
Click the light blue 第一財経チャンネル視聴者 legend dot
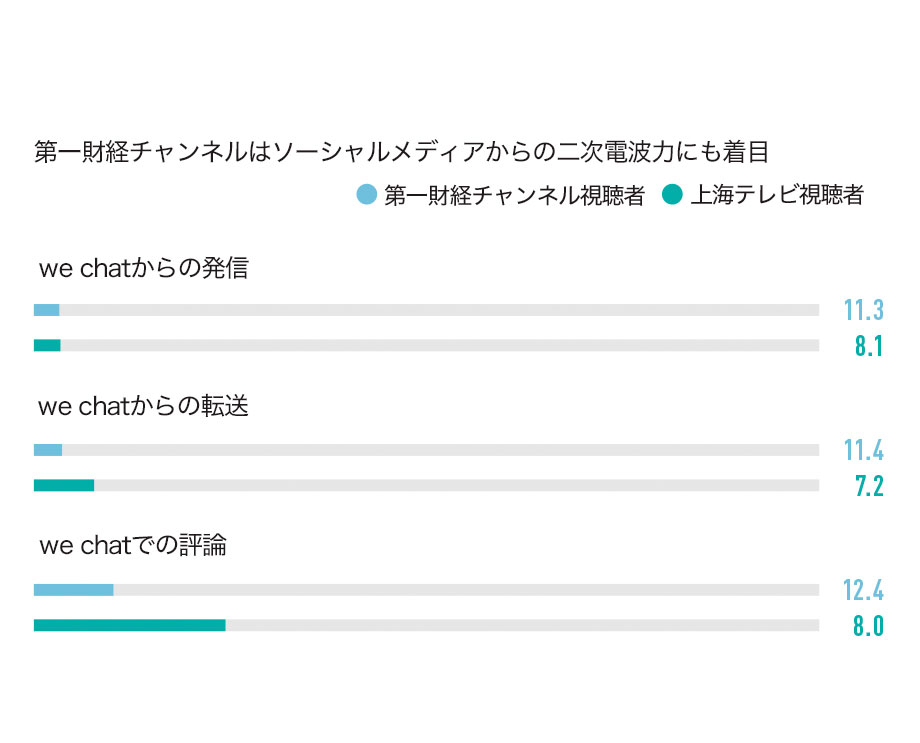click(367, 194)
